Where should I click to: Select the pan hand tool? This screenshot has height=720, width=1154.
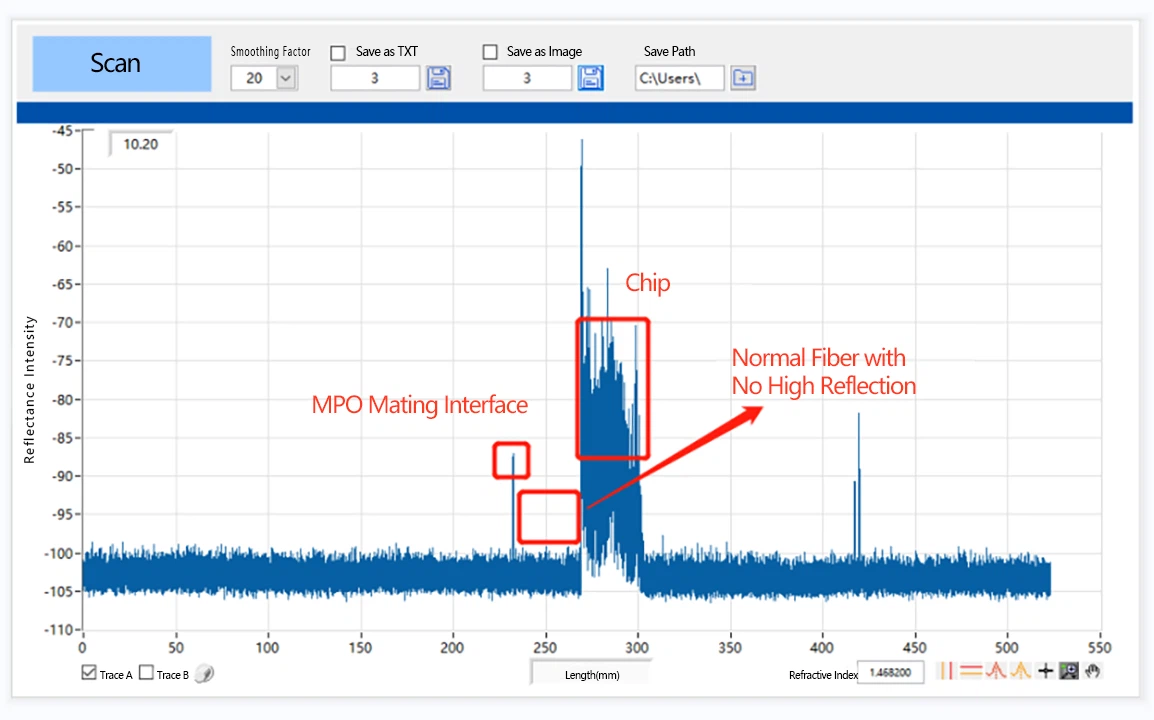click(x=1094, y=671)
